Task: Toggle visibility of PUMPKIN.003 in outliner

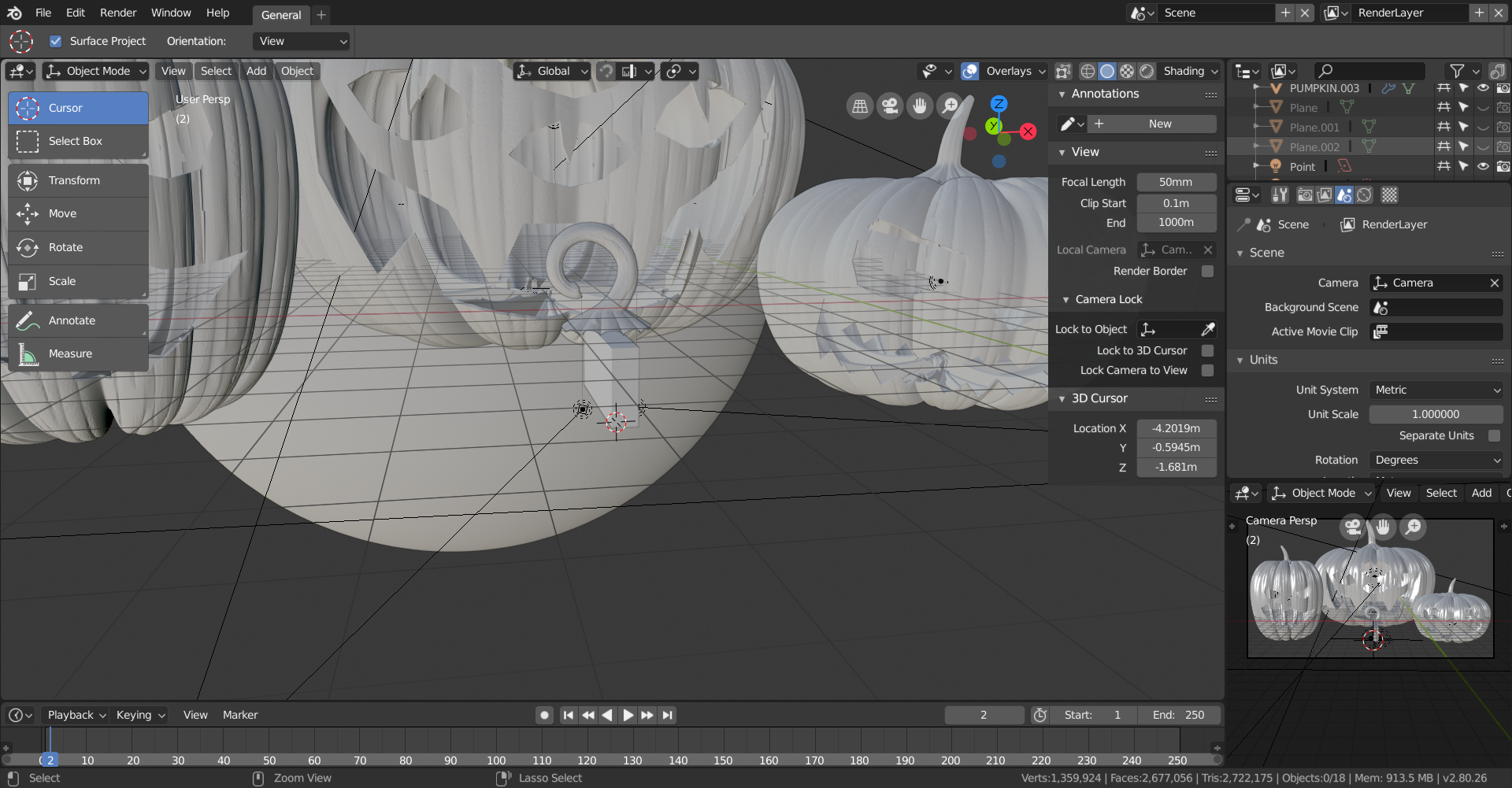Action: click(1483, 88)
